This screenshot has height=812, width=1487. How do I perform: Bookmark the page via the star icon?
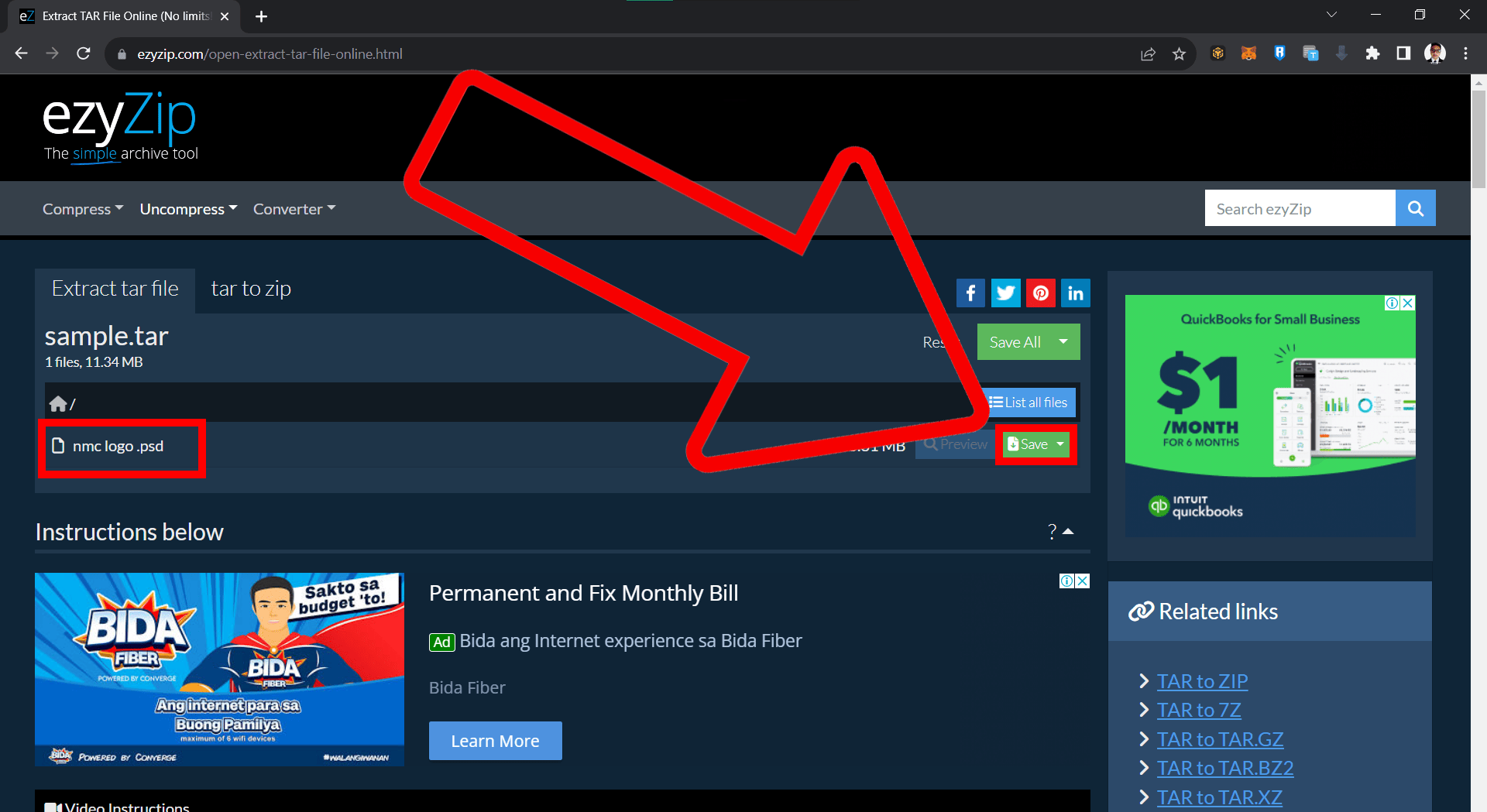[x=1180, y=53]
